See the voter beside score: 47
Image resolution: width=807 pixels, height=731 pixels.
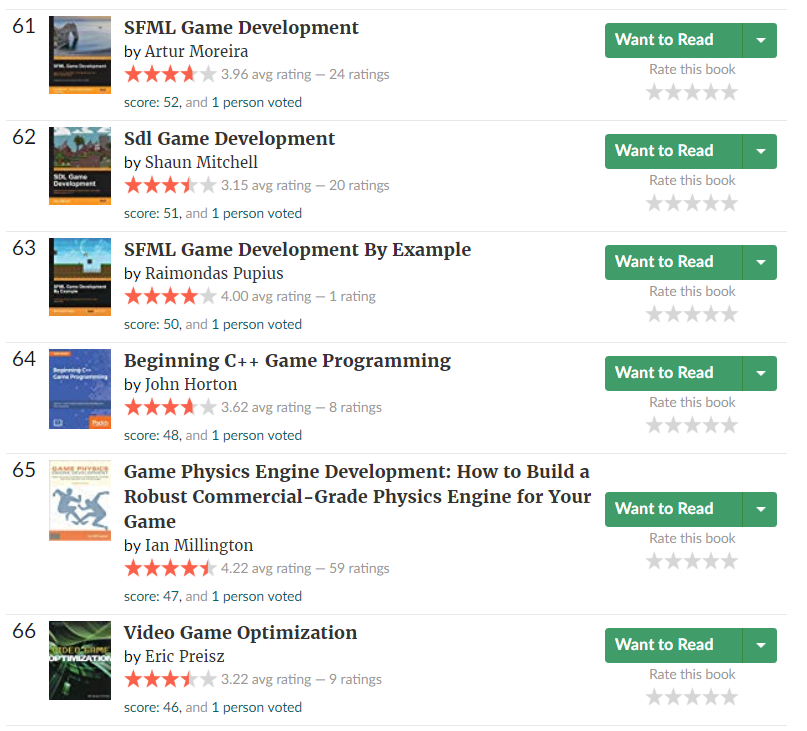257,596
